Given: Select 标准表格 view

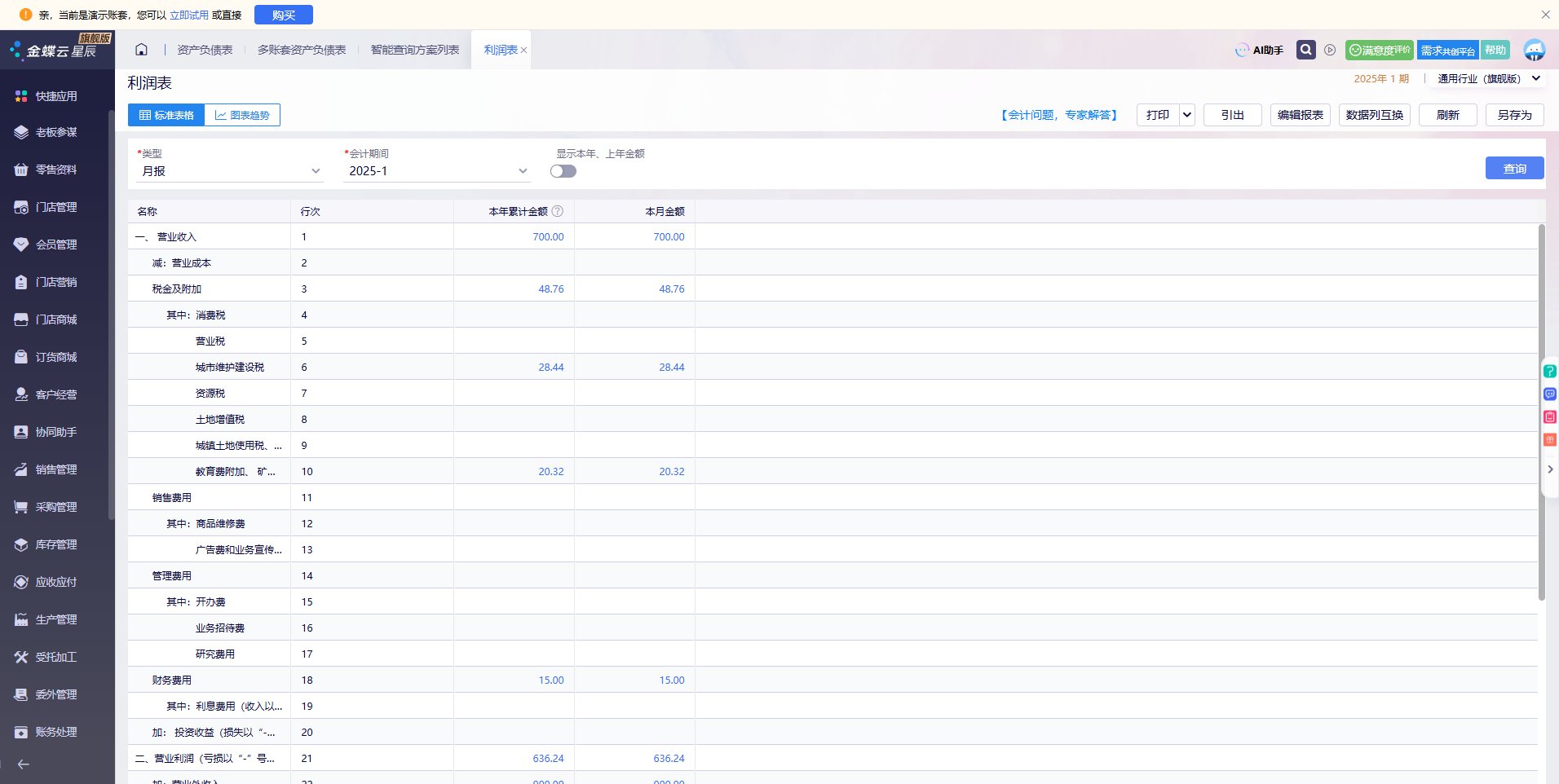Looking at the screenshot, I should [x=166, y=115].
